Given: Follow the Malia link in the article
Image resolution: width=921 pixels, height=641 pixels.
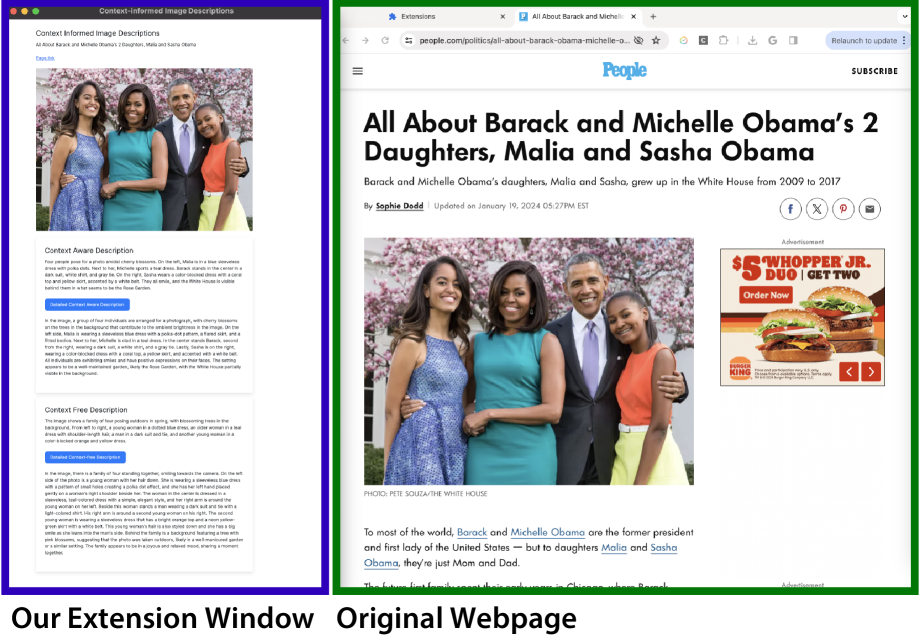Looking at the screenshot, I should pos(614,548).
